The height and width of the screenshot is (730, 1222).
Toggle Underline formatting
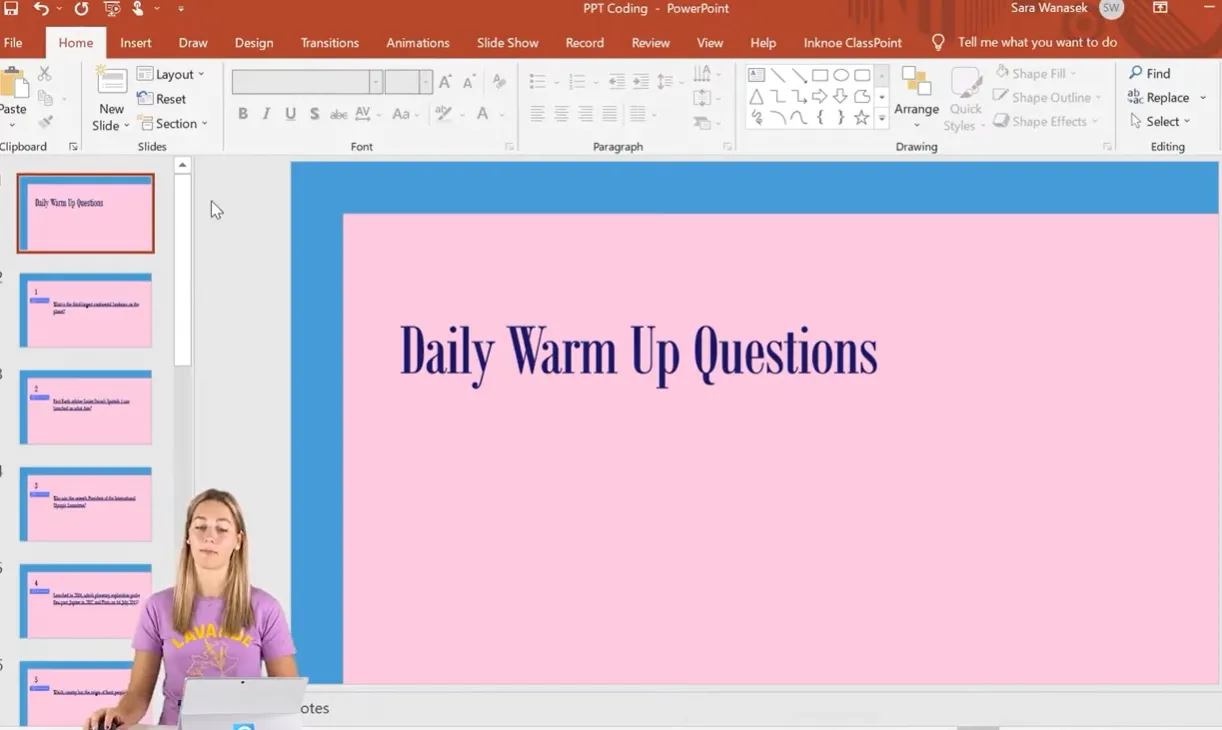coord(290,114)
